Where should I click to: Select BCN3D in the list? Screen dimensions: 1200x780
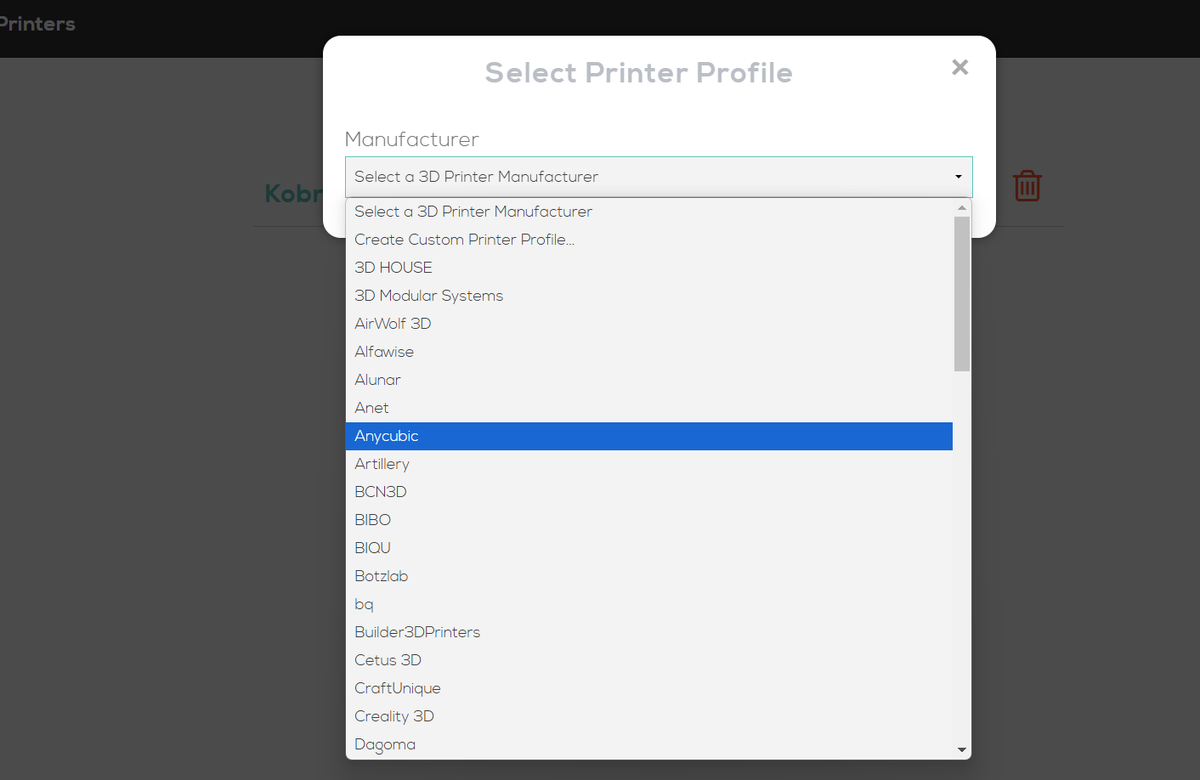[380, 492]
